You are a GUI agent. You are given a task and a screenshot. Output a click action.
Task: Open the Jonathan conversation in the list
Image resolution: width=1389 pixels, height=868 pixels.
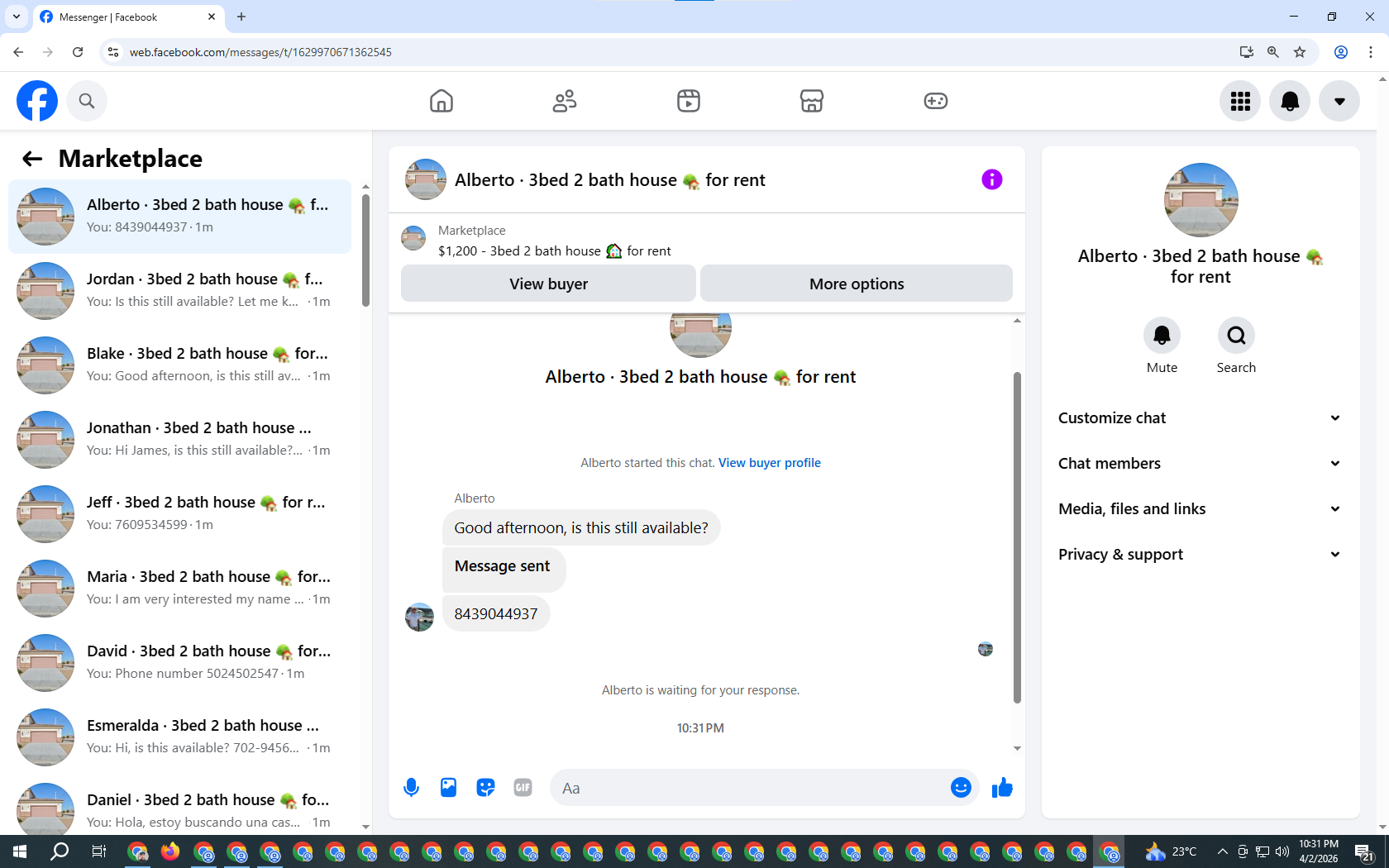click(x=180, y=440)
